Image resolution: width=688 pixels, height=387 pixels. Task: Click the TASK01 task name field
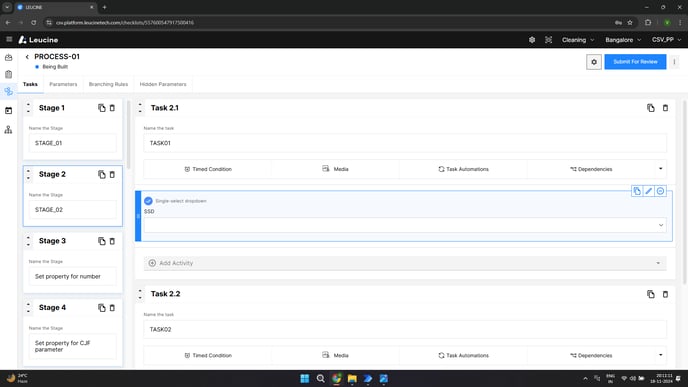405,143
